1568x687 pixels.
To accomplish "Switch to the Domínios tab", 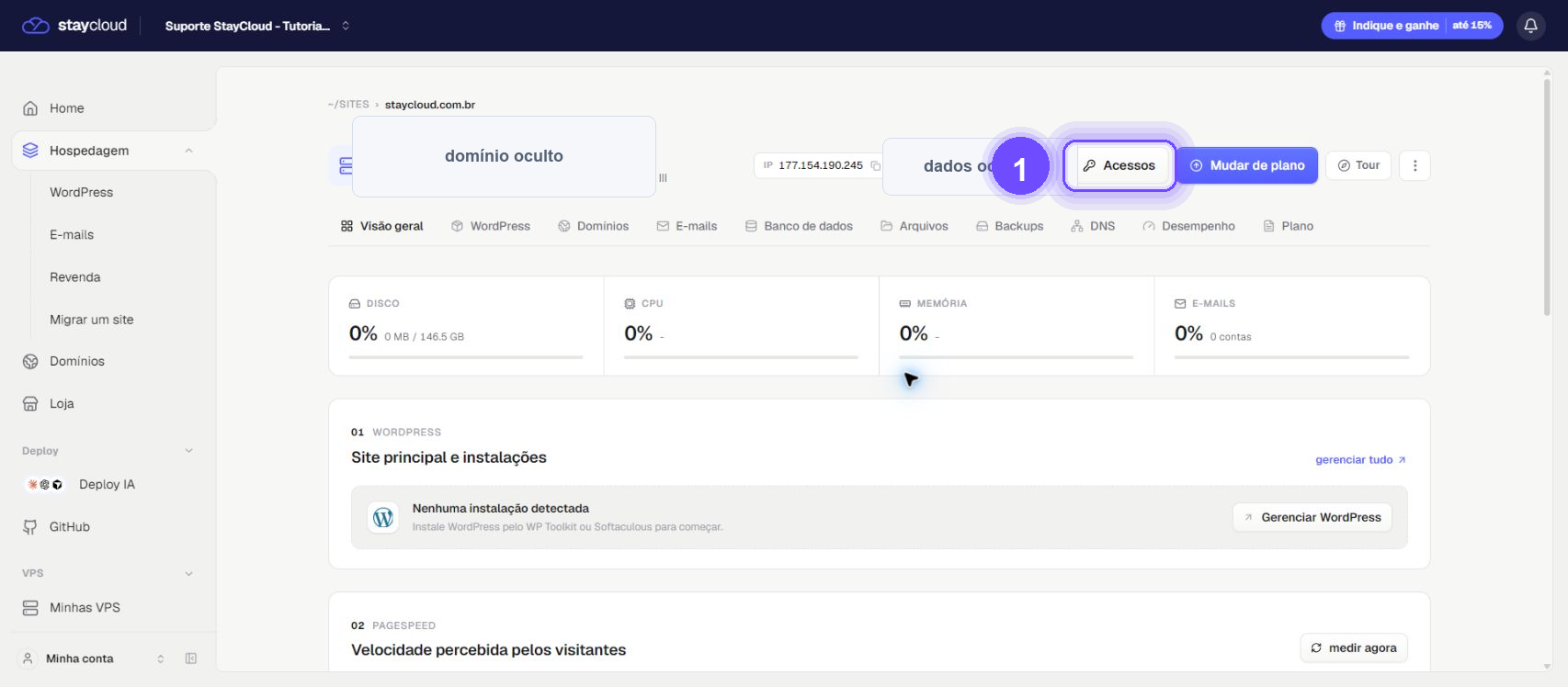I will (x=594, y=226).
